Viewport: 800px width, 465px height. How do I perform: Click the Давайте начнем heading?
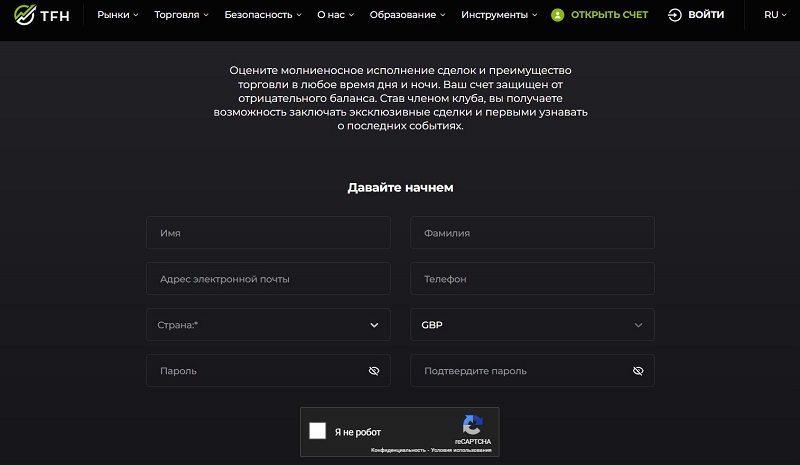[401, 187]
